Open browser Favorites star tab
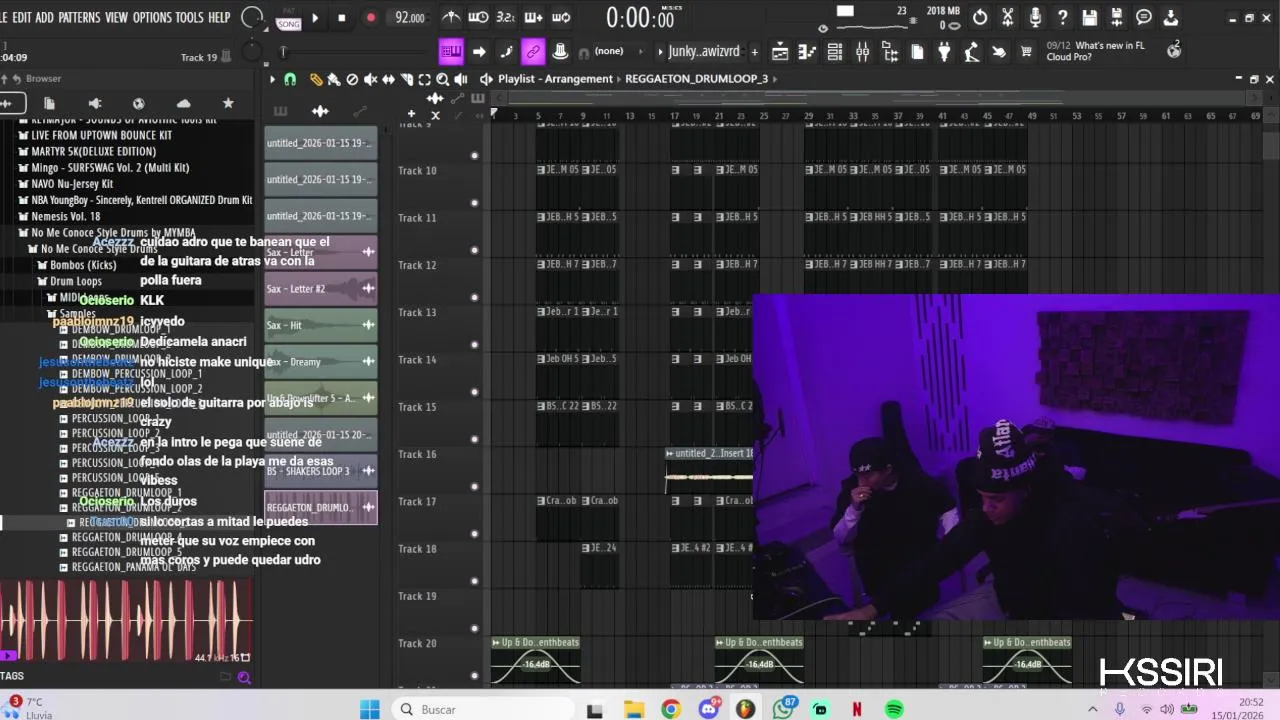This screenshot has height=720, width=1280. click(x=227, y=103)
